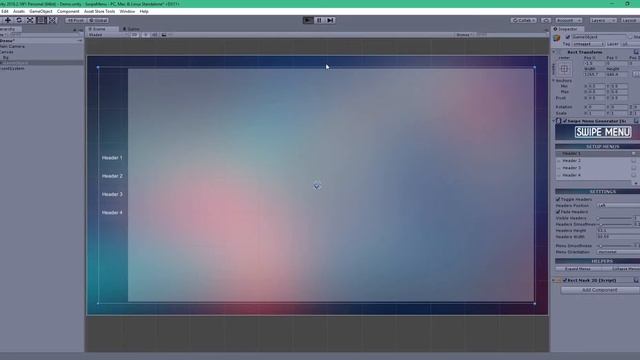Click the GameObject cube icon in Inspector

tap(557, 38)
